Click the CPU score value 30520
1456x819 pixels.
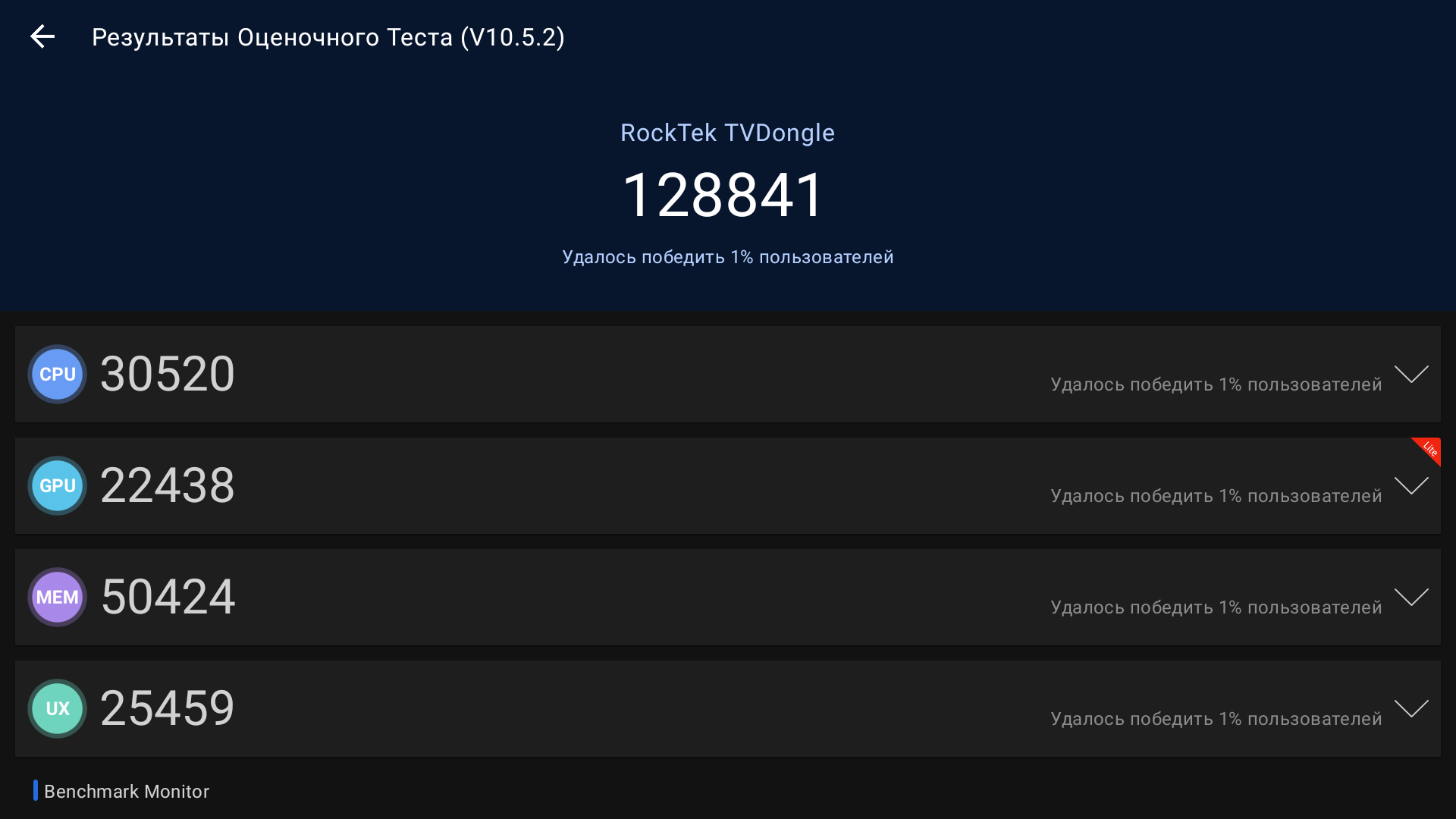pyautogui.click(x=168, y=374)
